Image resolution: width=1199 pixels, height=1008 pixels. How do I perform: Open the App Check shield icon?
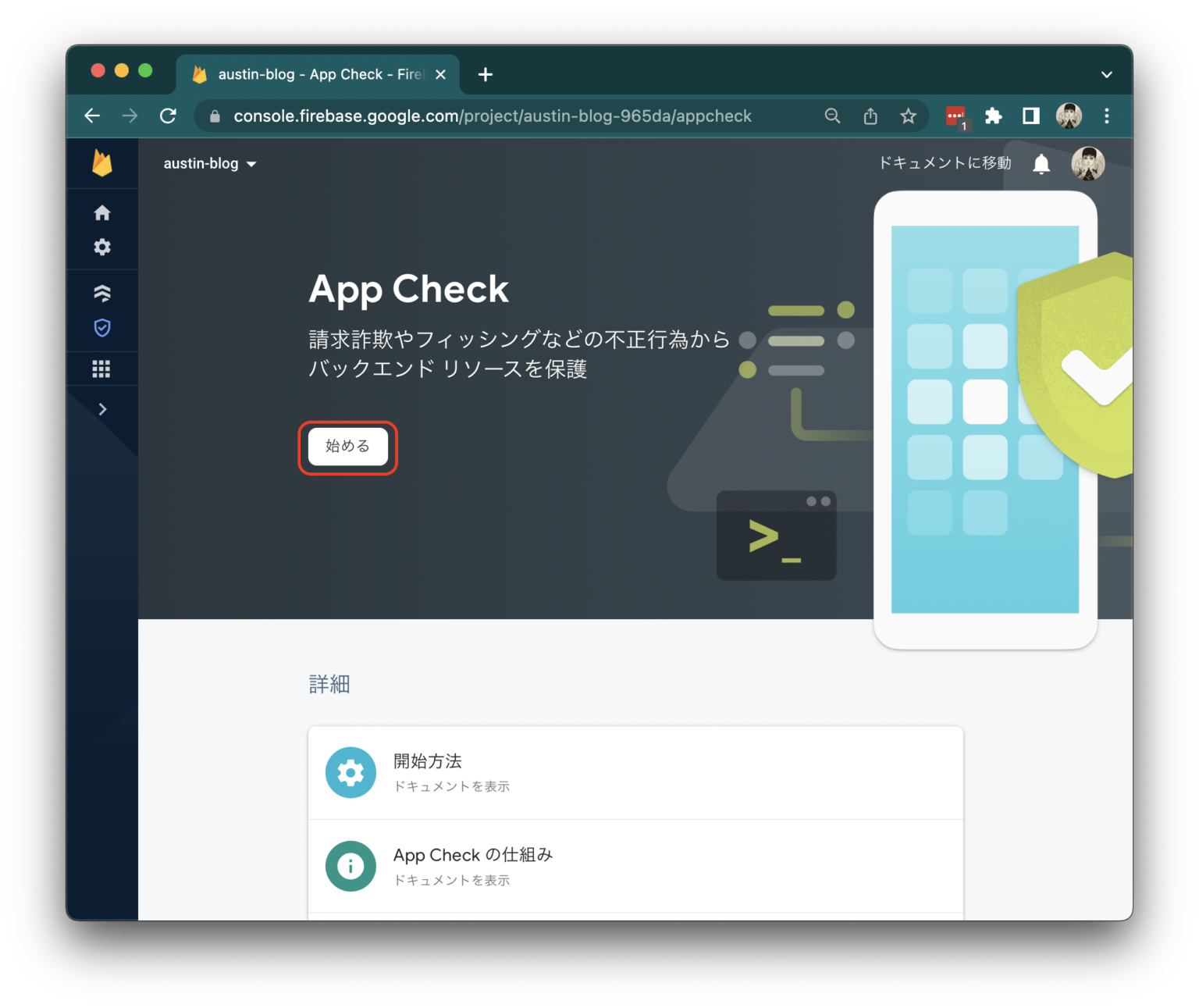102,327
